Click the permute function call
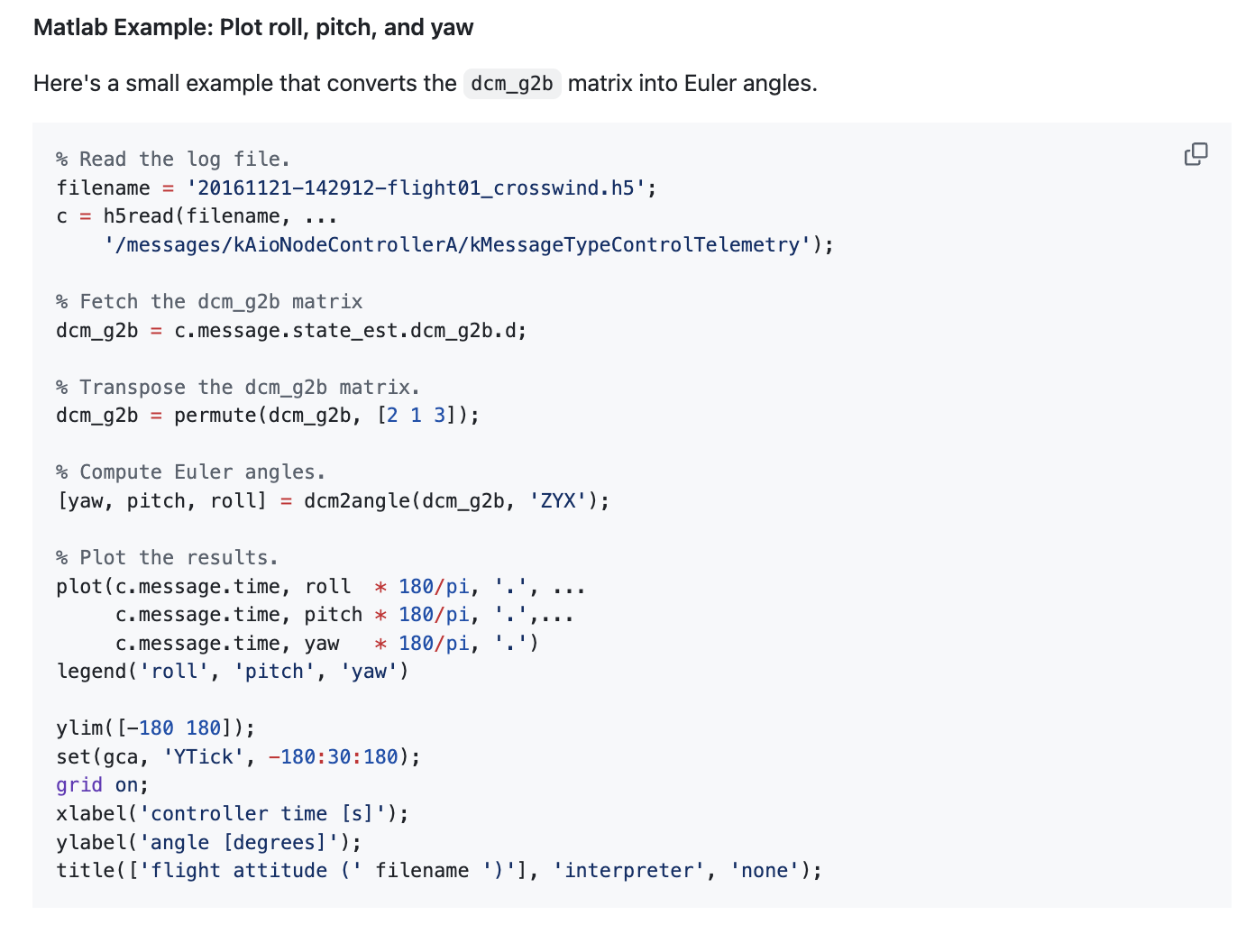Image resolution: width=1255 pixels, height=952 pixels. 215,416
